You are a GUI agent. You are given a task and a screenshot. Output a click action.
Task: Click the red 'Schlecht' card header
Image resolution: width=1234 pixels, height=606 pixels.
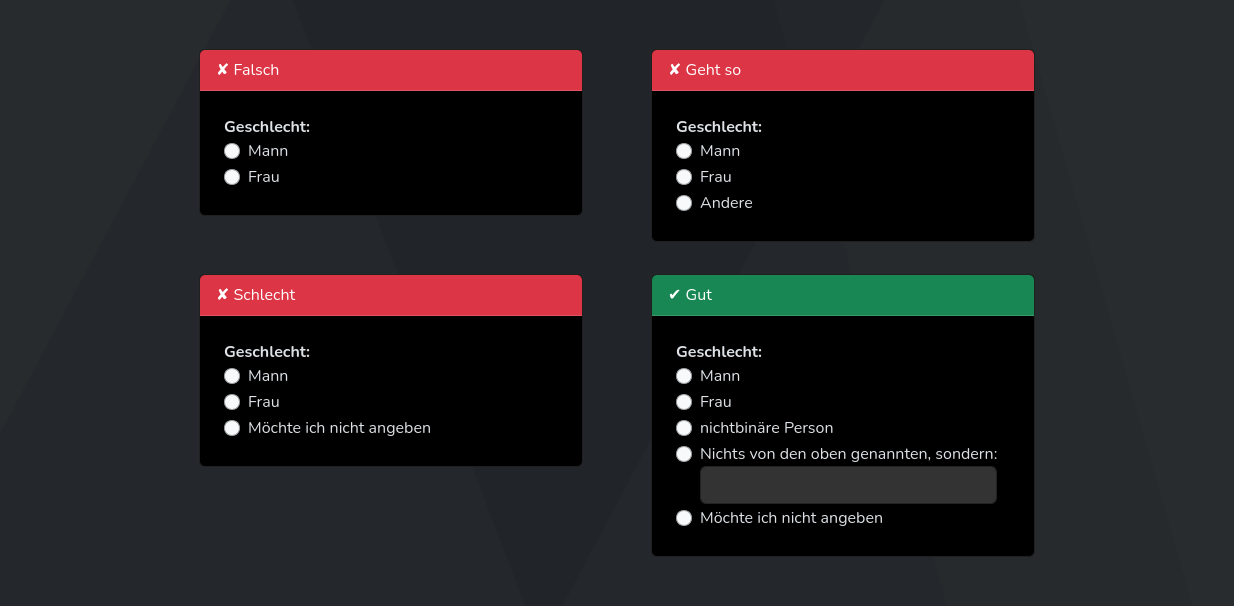[390, 295]
